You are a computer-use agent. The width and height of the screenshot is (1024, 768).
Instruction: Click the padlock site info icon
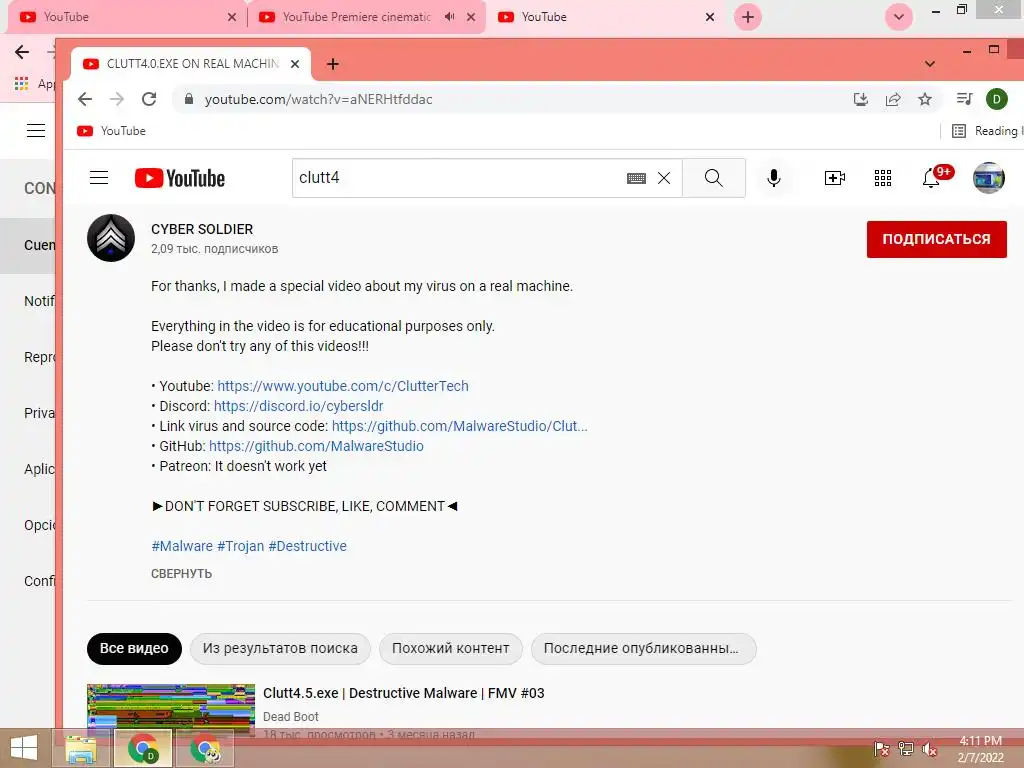point(189,99)
